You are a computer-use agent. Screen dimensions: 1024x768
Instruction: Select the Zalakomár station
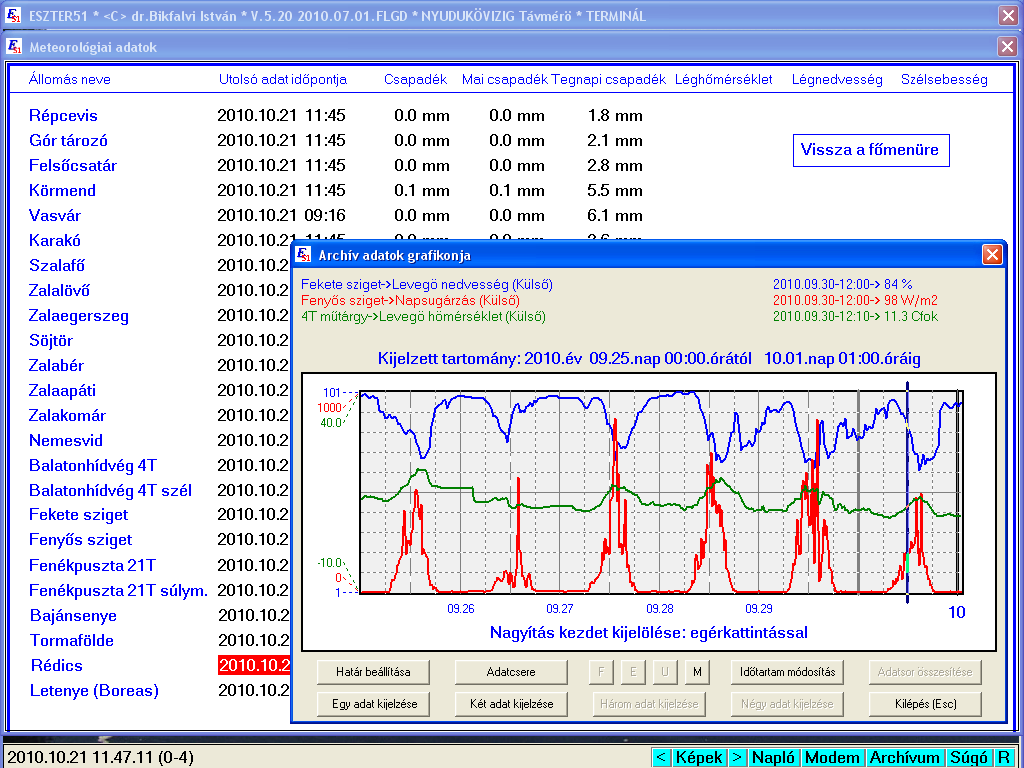tap(67, 415)
